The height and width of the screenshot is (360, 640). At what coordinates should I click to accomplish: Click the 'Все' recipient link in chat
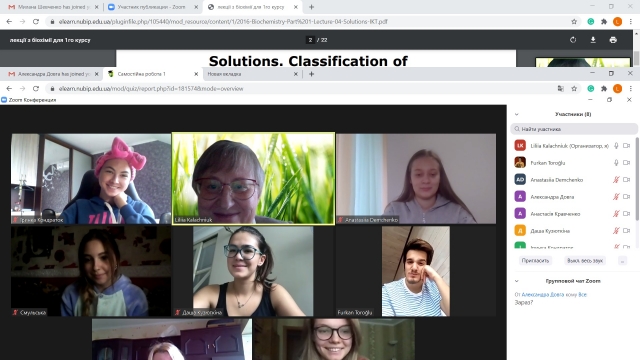[582, 294]
